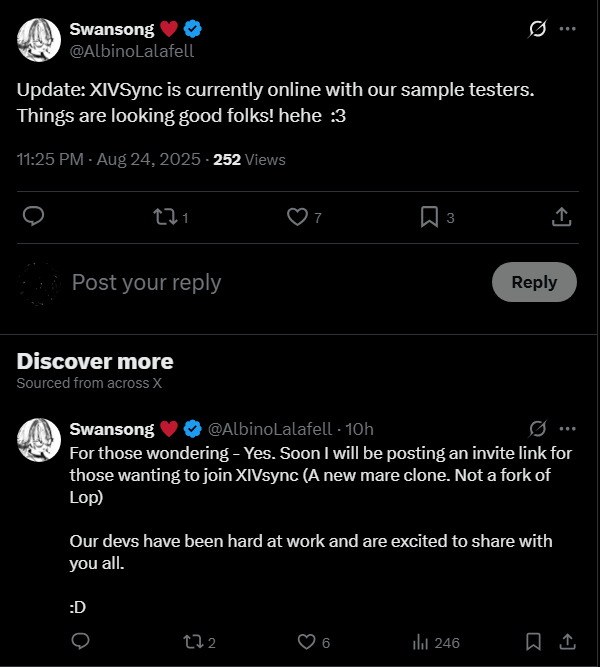Open Grok icon on the main post

[x=536, y=29]
